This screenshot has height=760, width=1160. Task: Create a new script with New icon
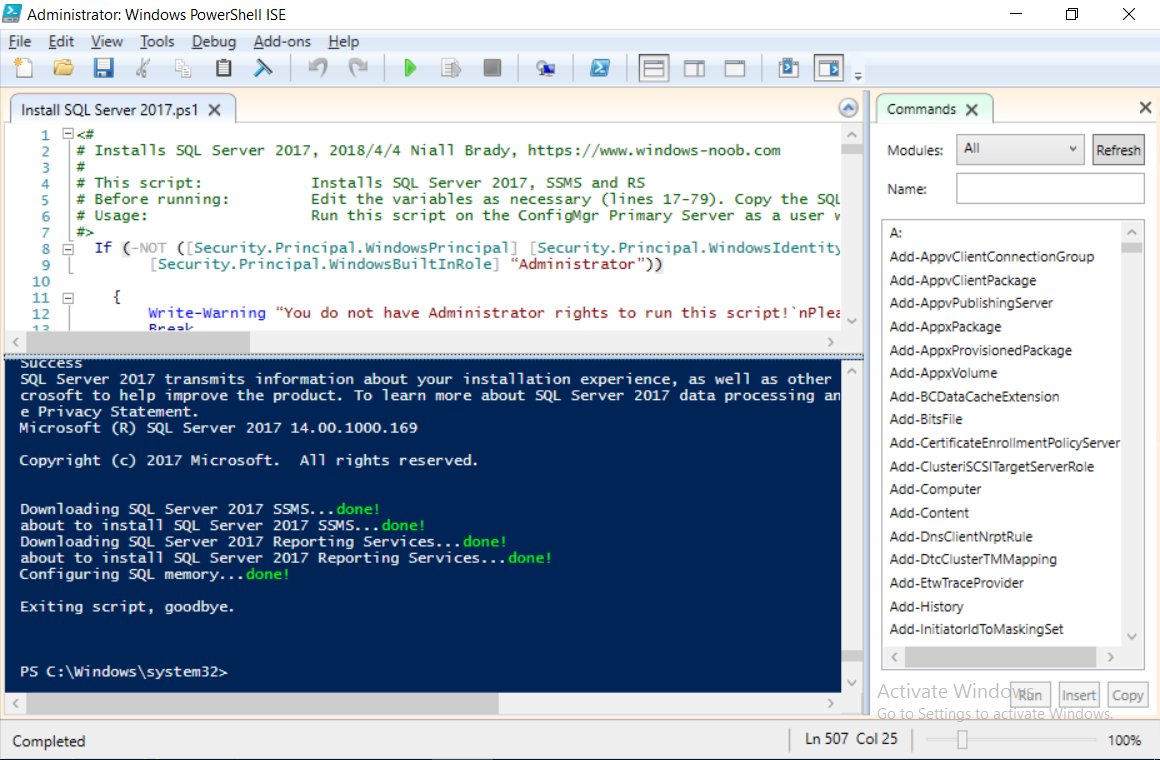[24, 68]
